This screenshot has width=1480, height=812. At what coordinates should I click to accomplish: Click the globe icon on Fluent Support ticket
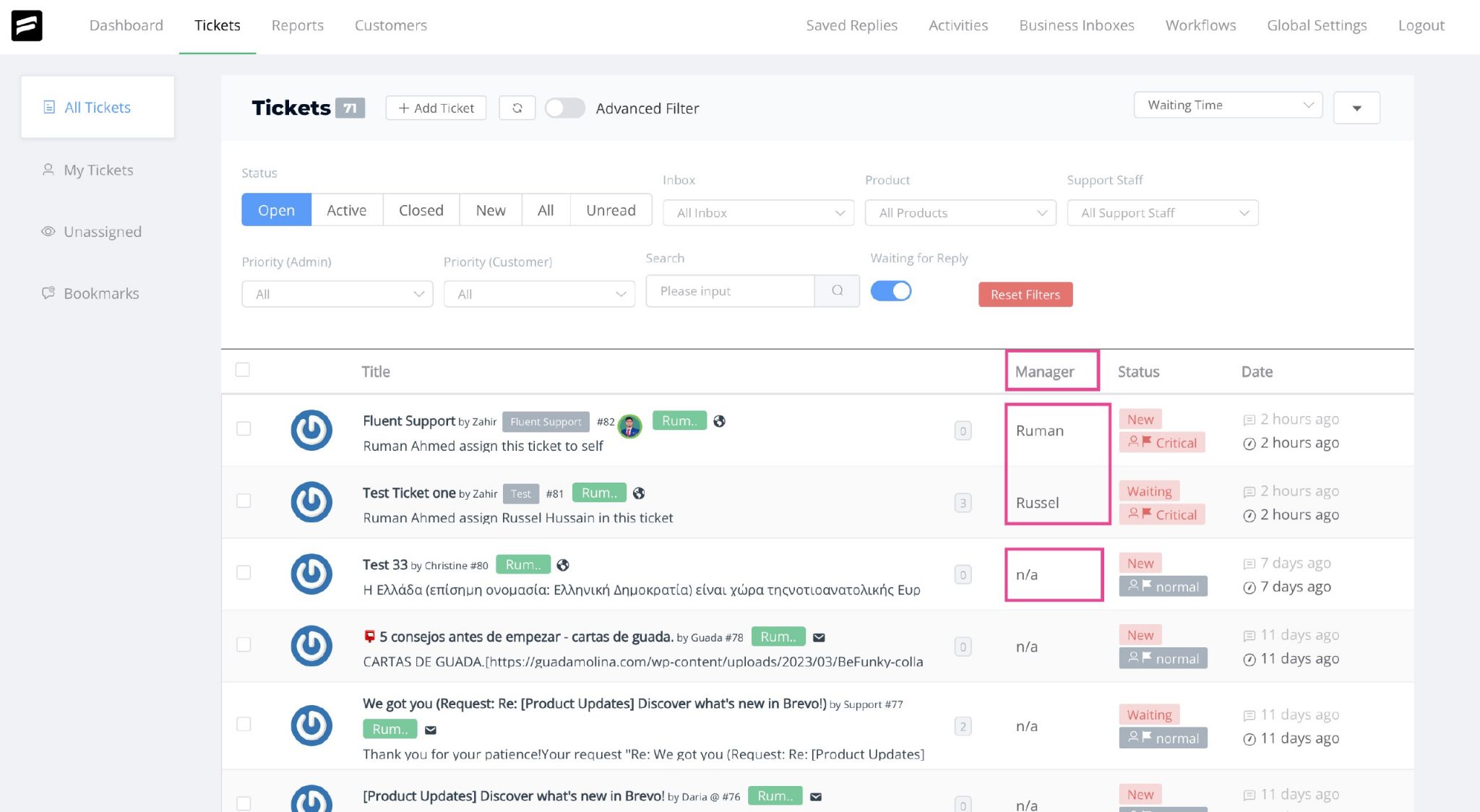pyautogui.click(x=719, y=420)
